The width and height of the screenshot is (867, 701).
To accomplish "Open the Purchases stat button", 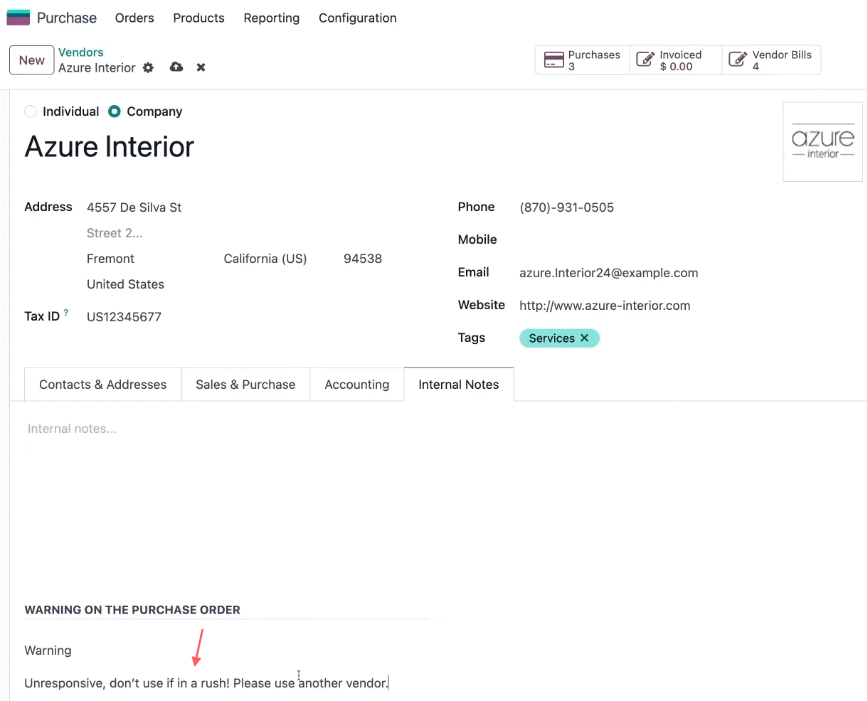I will (x=582, y=60).
